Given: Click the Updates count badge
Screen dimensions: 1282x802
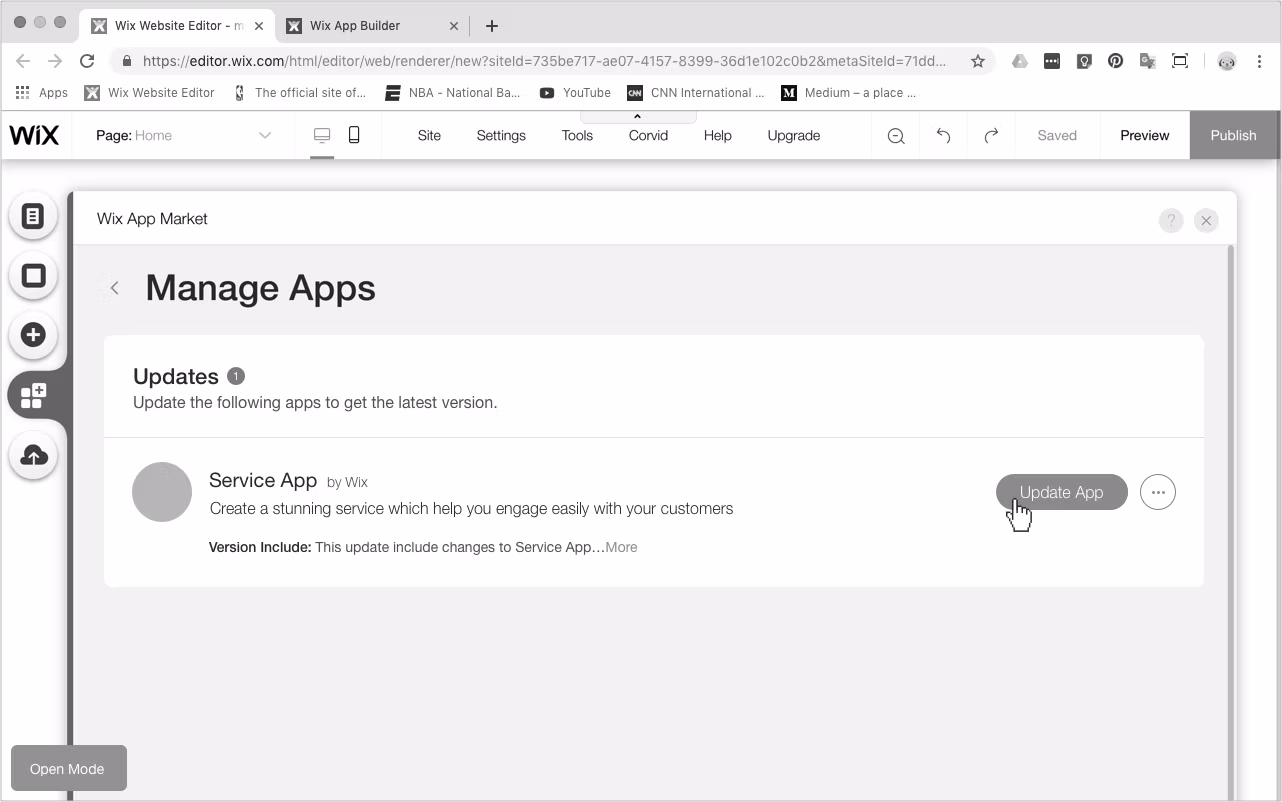Looking at the screenshot, I should click(236, 376).
